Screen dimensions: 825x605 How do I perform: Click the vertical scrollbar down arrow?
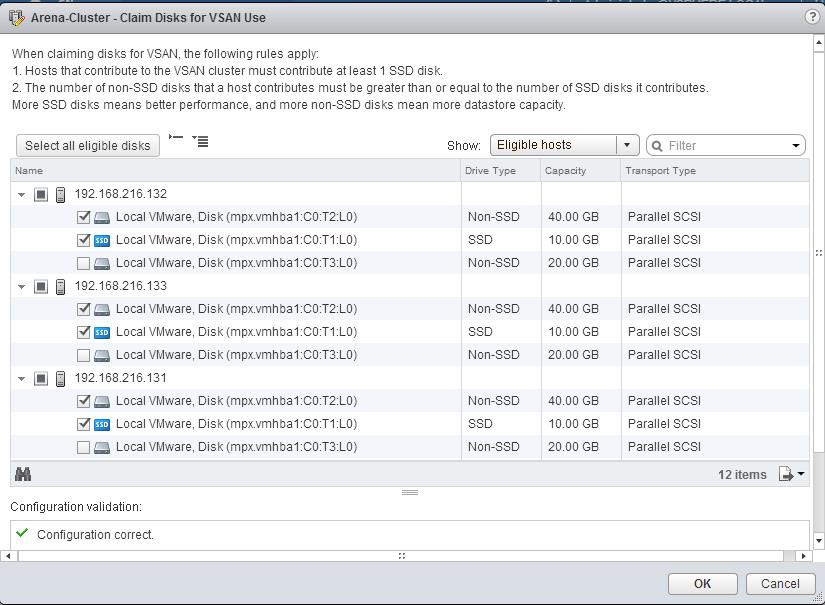(x=819, y=540)
